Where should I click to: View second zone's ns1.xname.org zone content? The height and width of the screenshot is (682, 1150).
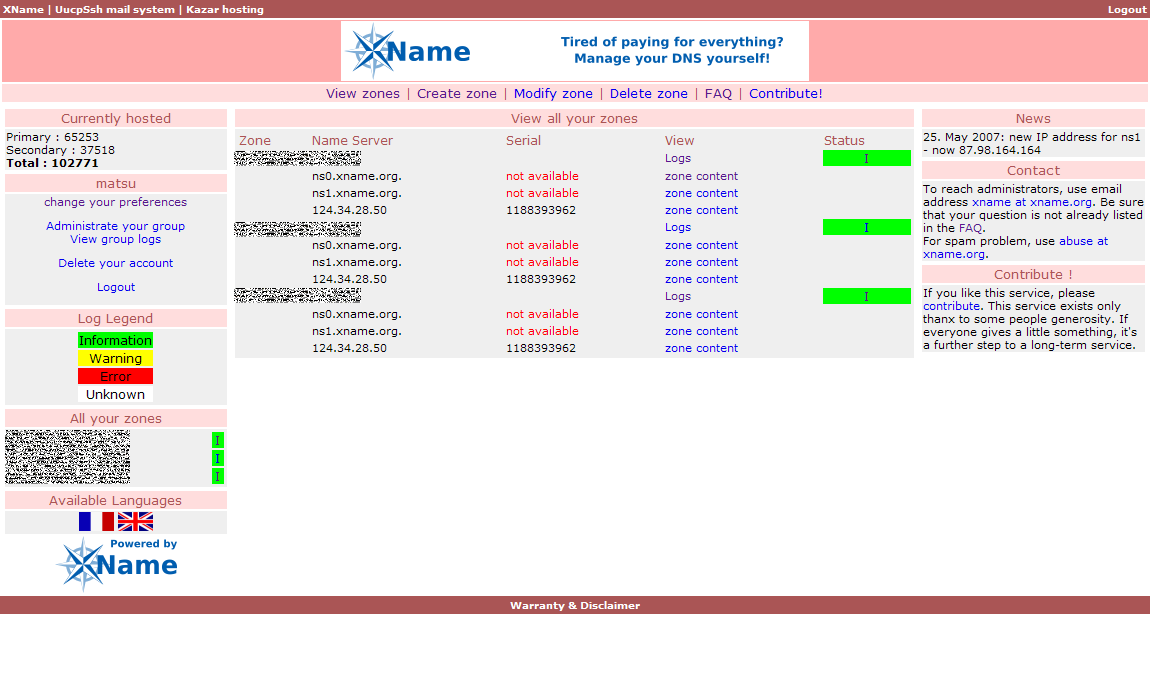pyautogui.click(x=701, y=263)
